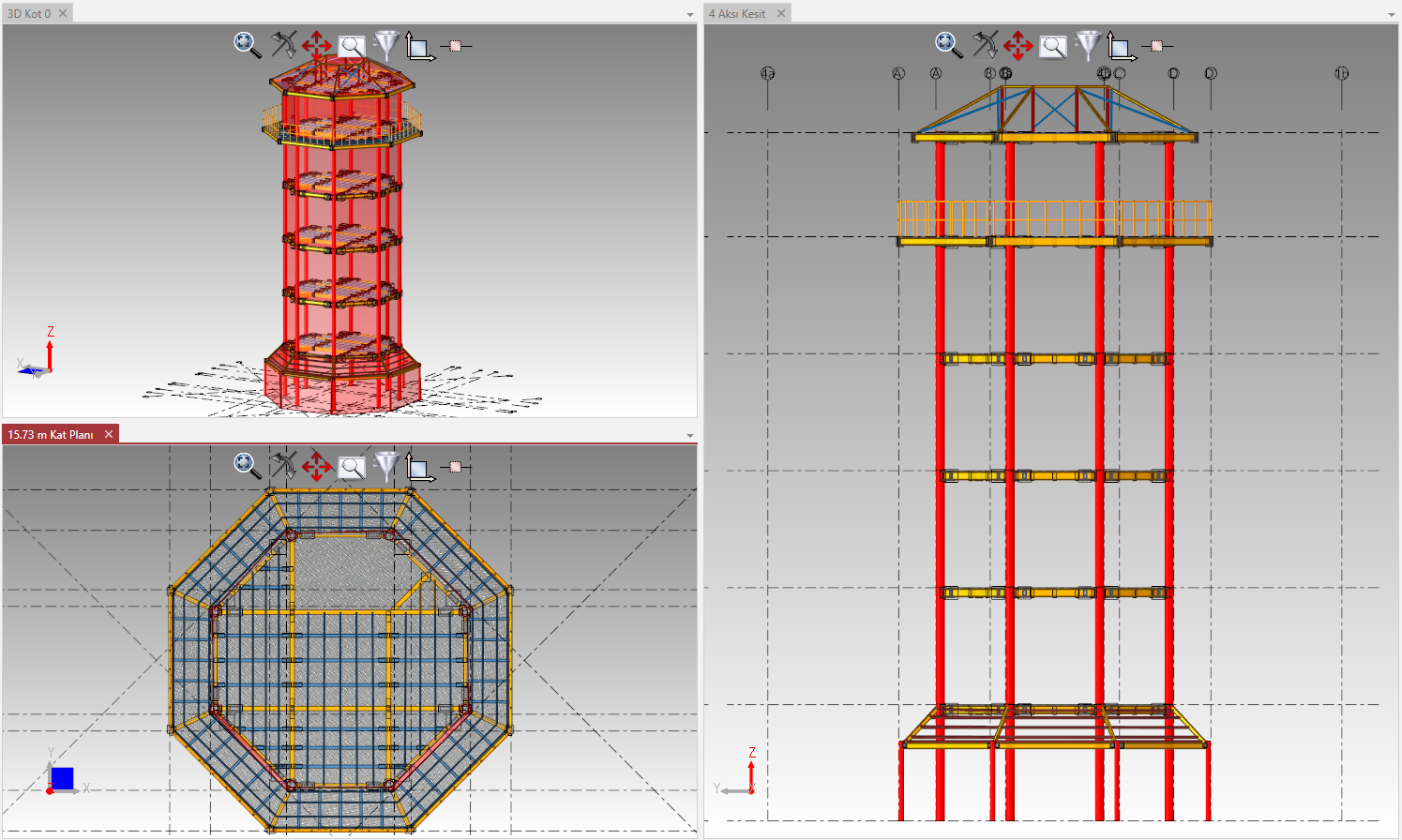
Task: Click the blue axis cube in plan view
Action: 62,778
